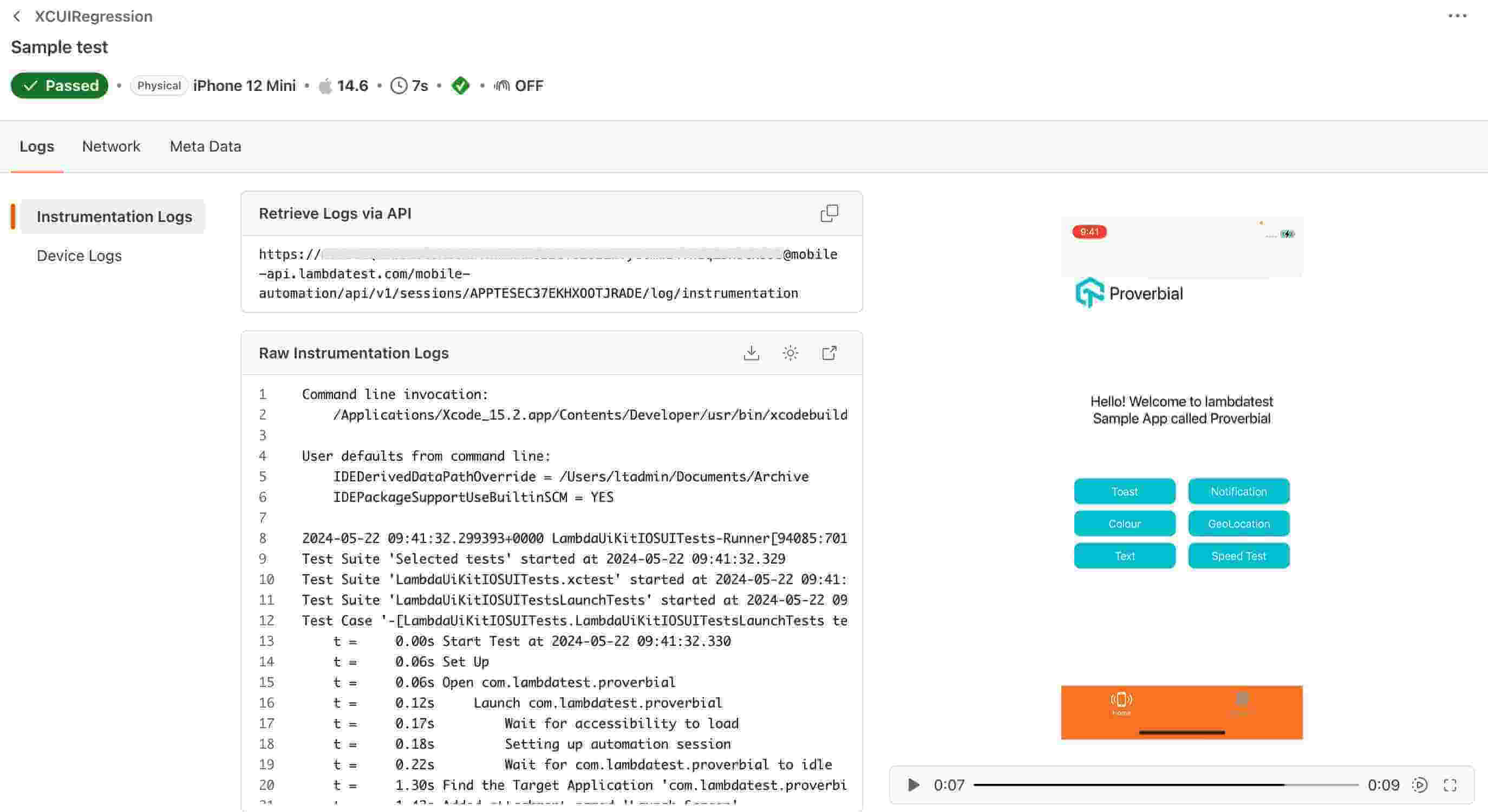Toggle log viewer light/dark theme
Screen dimensions: 1488x812
click(x=790, y=353)
